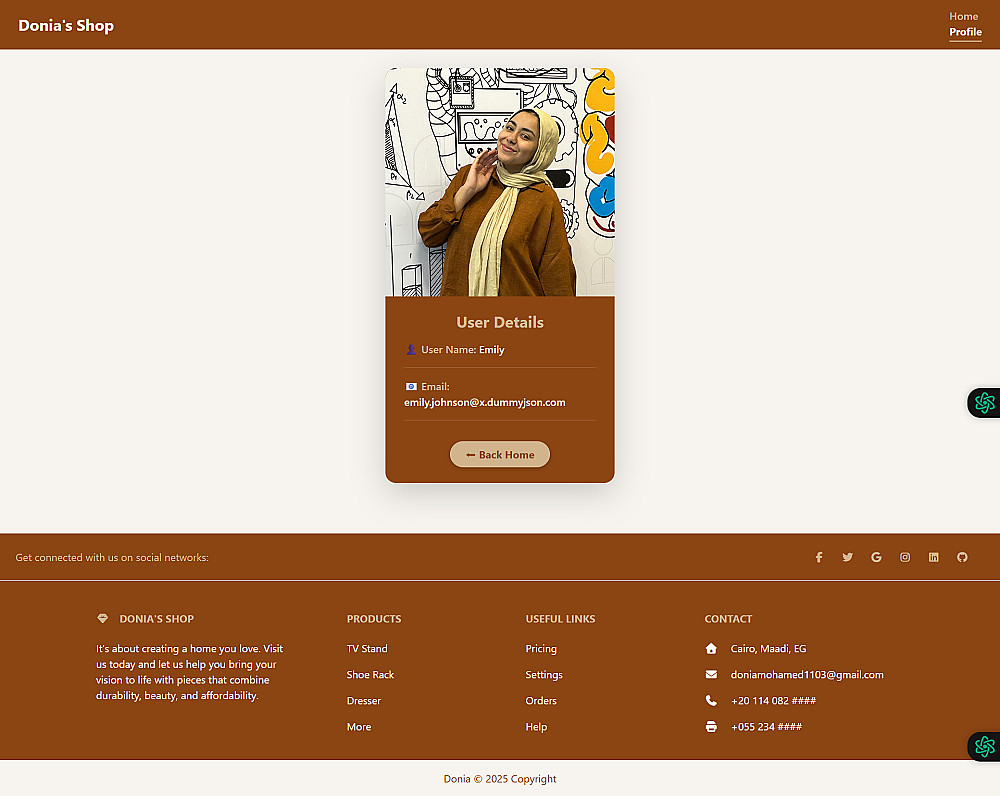Image resolution: width=1000 pixels, height=796 pixels.
Task: Open Donia's Shop brand logo
Action: click(x=66, y=26)
